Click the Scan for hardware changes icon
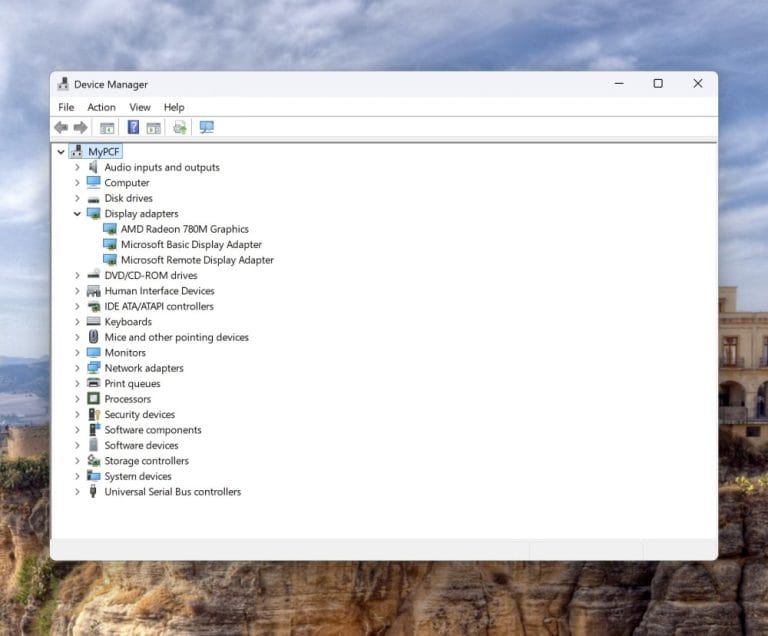The height and width of the screenshot is (636, 768). pyautogui.click(x=207, y=127)
